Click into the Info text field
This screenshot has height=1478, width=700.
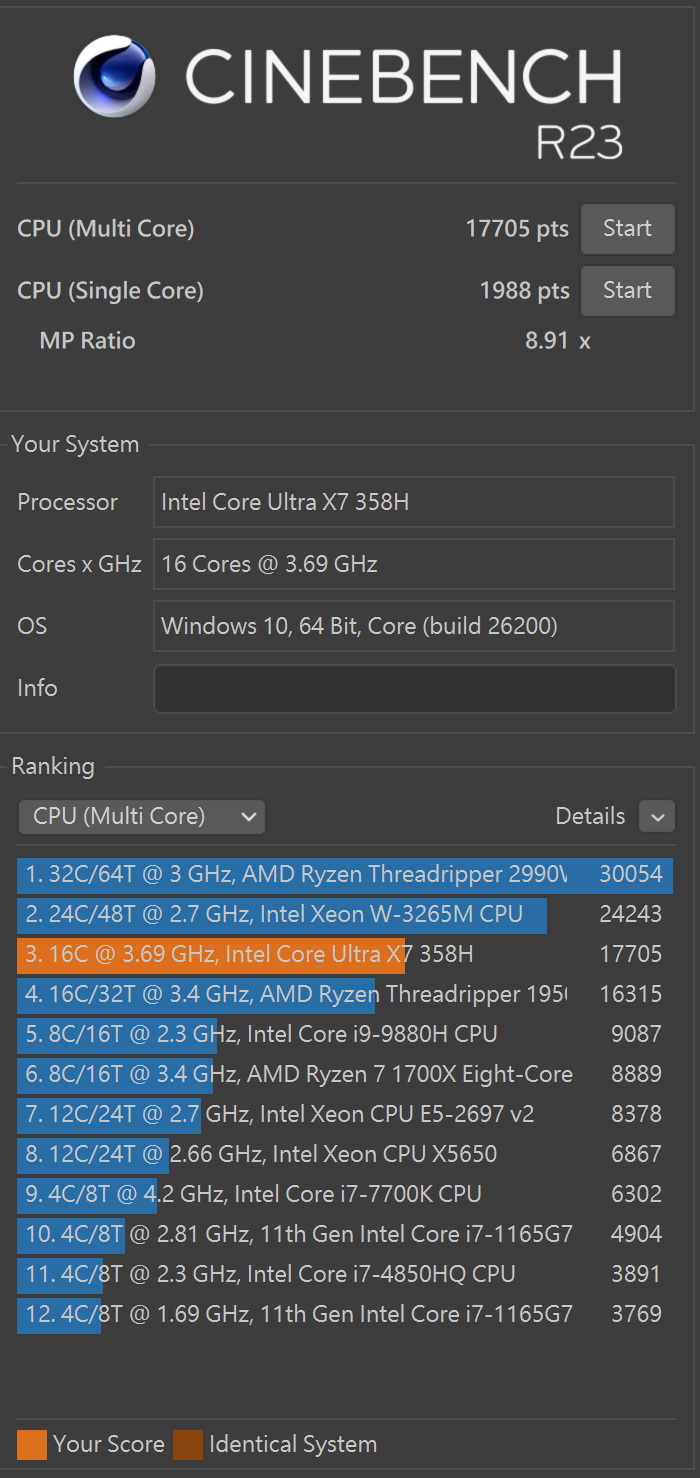tap(414, 689)
